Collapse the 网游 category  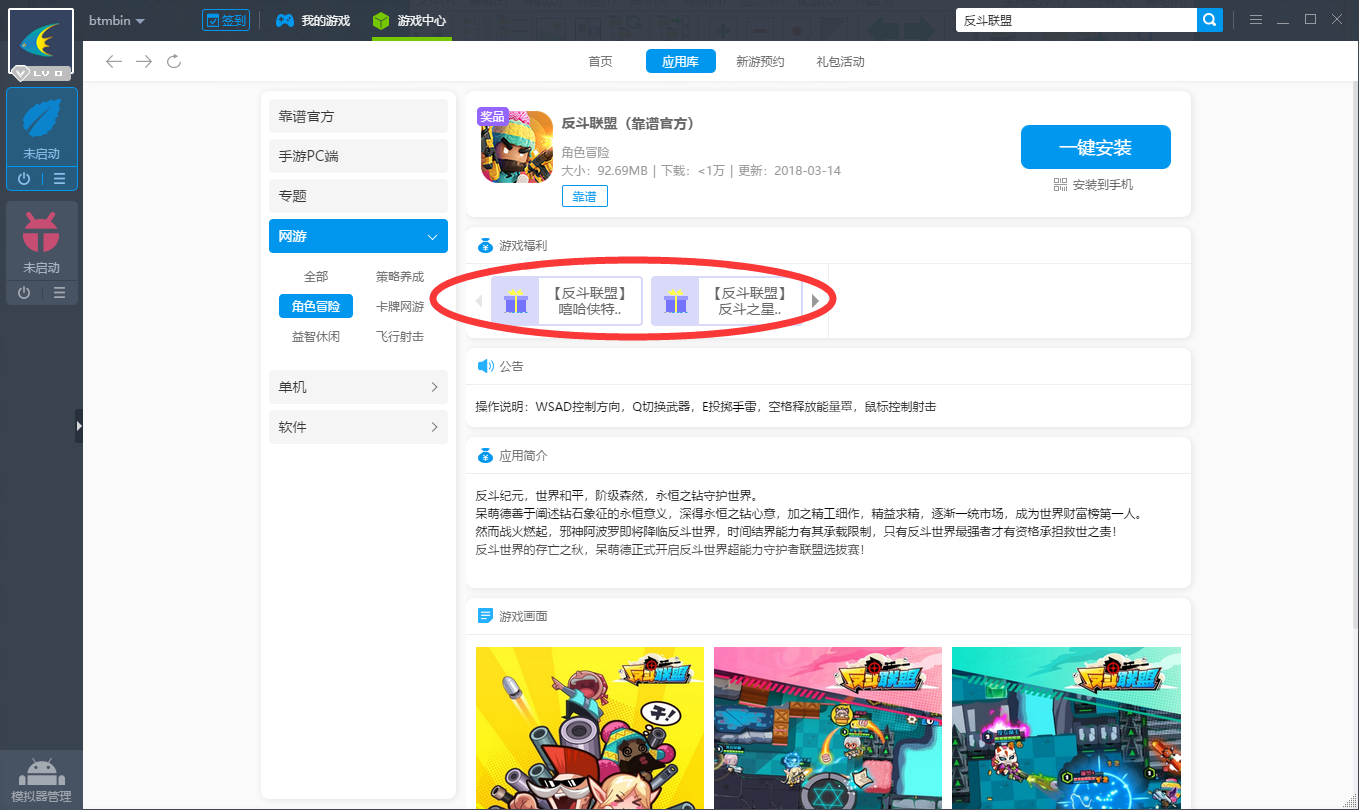[358, 236]
